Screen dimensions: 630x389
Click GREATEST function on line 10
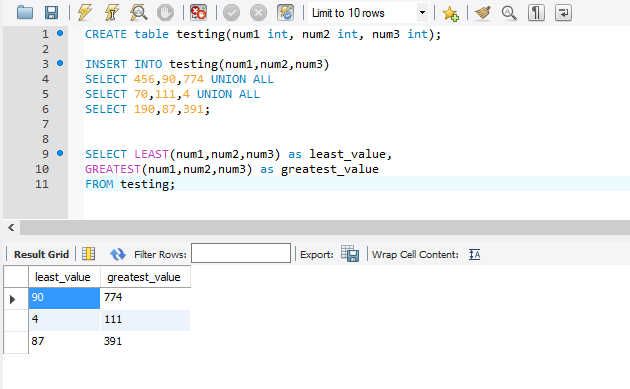pos(112,169)
